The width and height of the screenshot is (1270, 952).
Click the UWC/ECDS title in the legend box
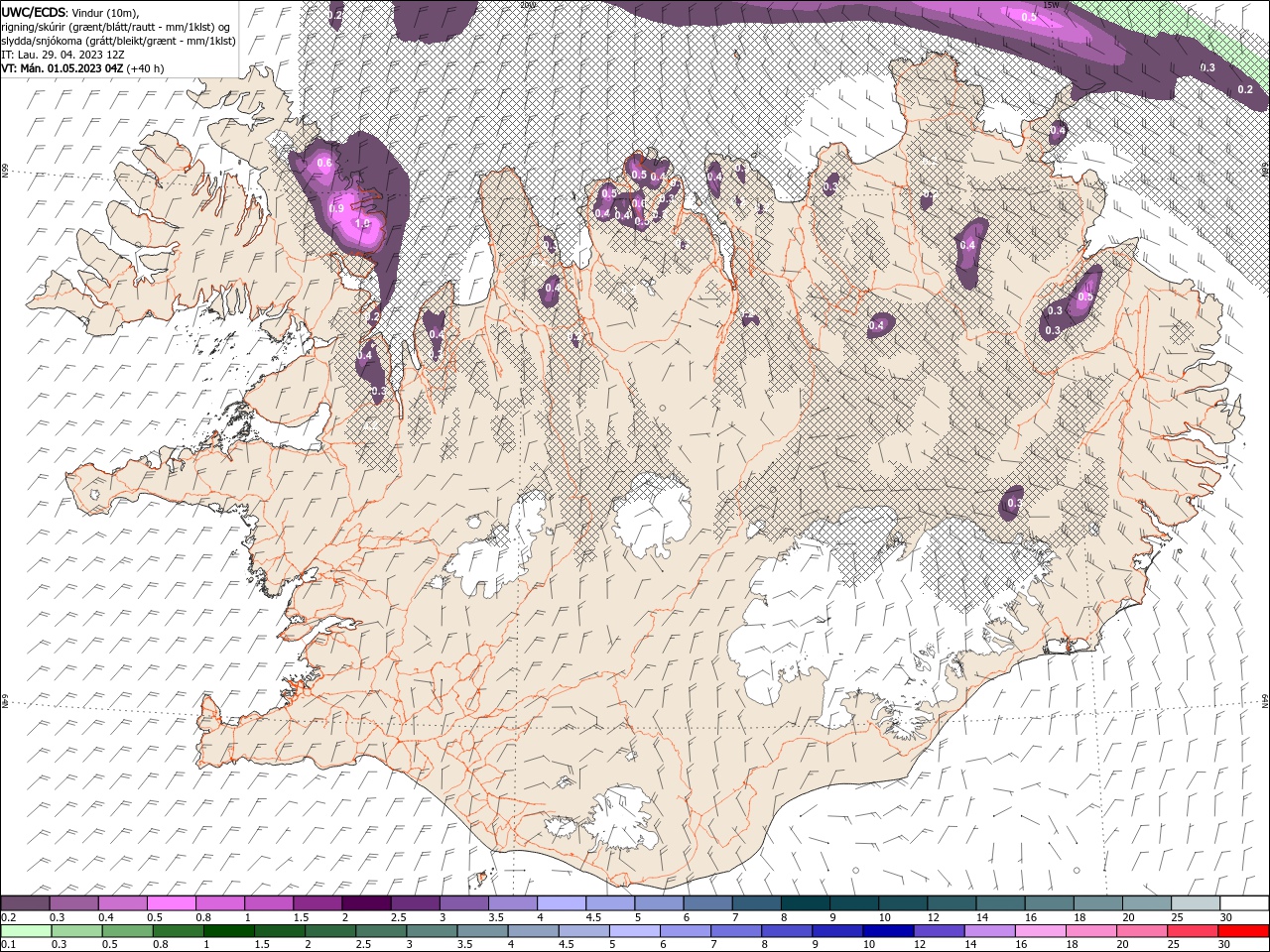[33, 12]
